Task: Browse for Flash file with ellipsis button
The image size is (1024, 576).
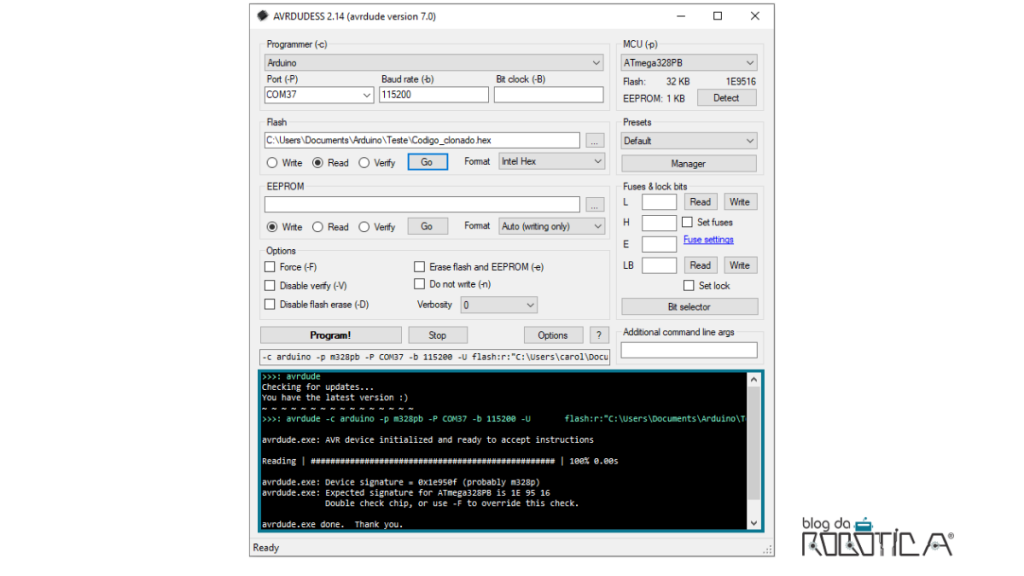Action: tap(594, 140)
